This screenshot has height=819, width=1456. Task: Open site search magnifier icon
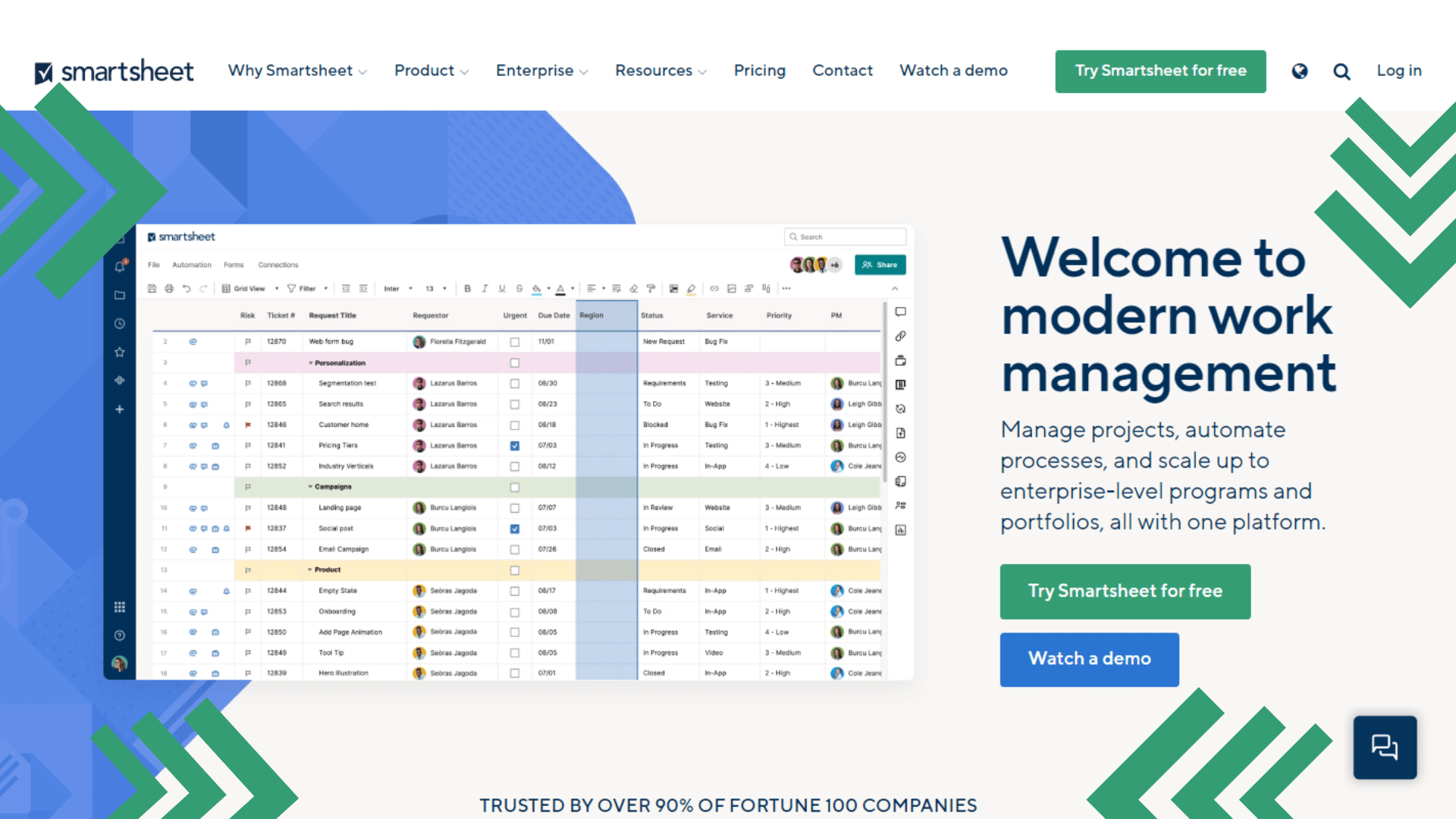(x=1341, y=71)
